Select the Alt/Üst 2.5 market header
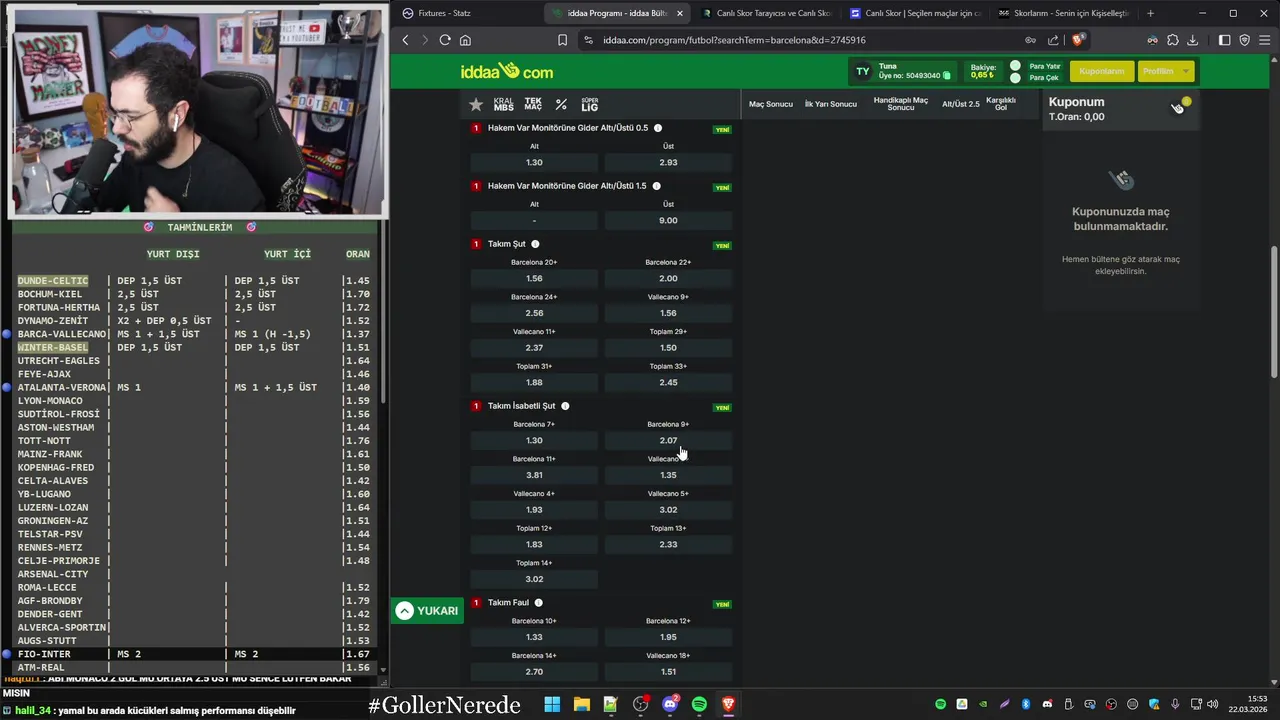 960,104
